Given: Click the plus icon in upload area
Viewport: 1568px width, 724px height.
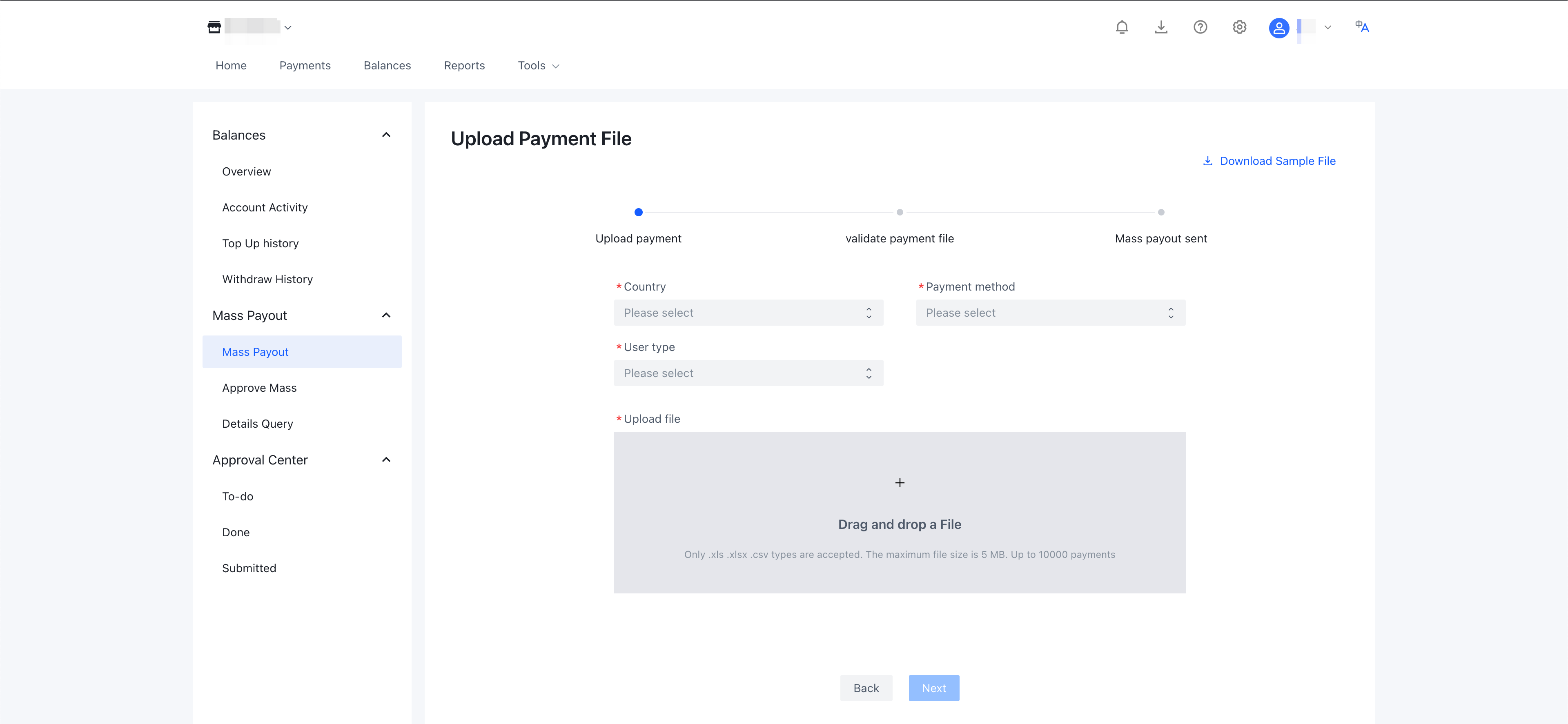Looking at the screenshot, I should (x=900, y=482).
